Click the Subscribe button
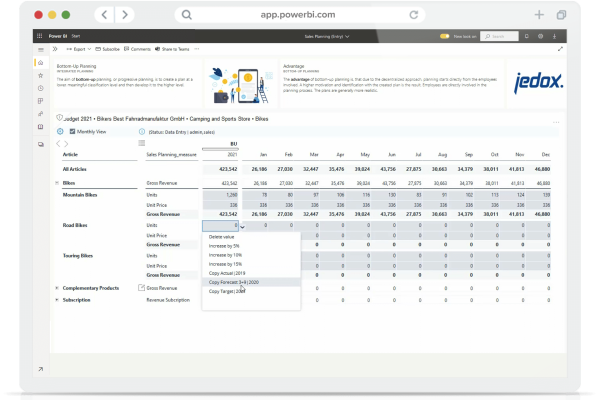600x400 pixels. (108, 49)
